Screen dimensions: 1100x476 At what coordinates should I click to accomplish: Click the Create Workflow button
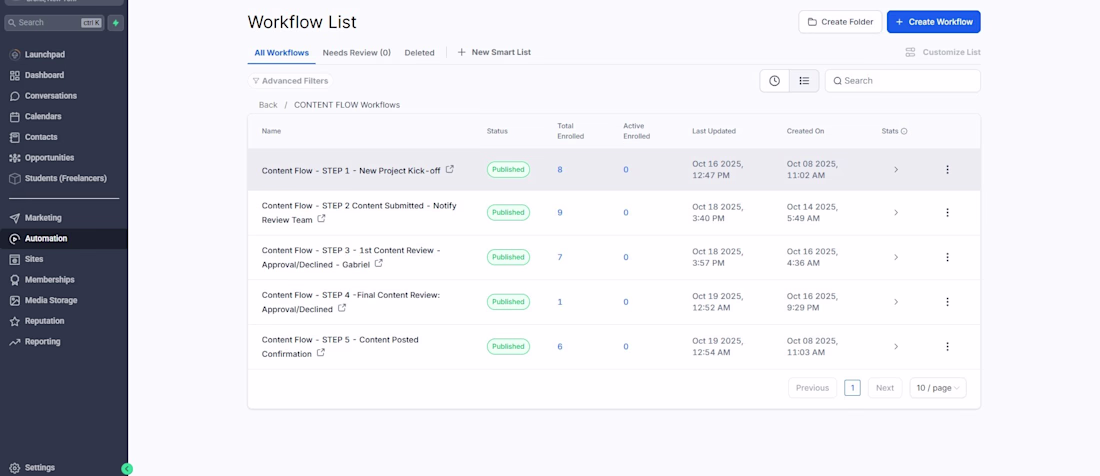pos(933,22)
